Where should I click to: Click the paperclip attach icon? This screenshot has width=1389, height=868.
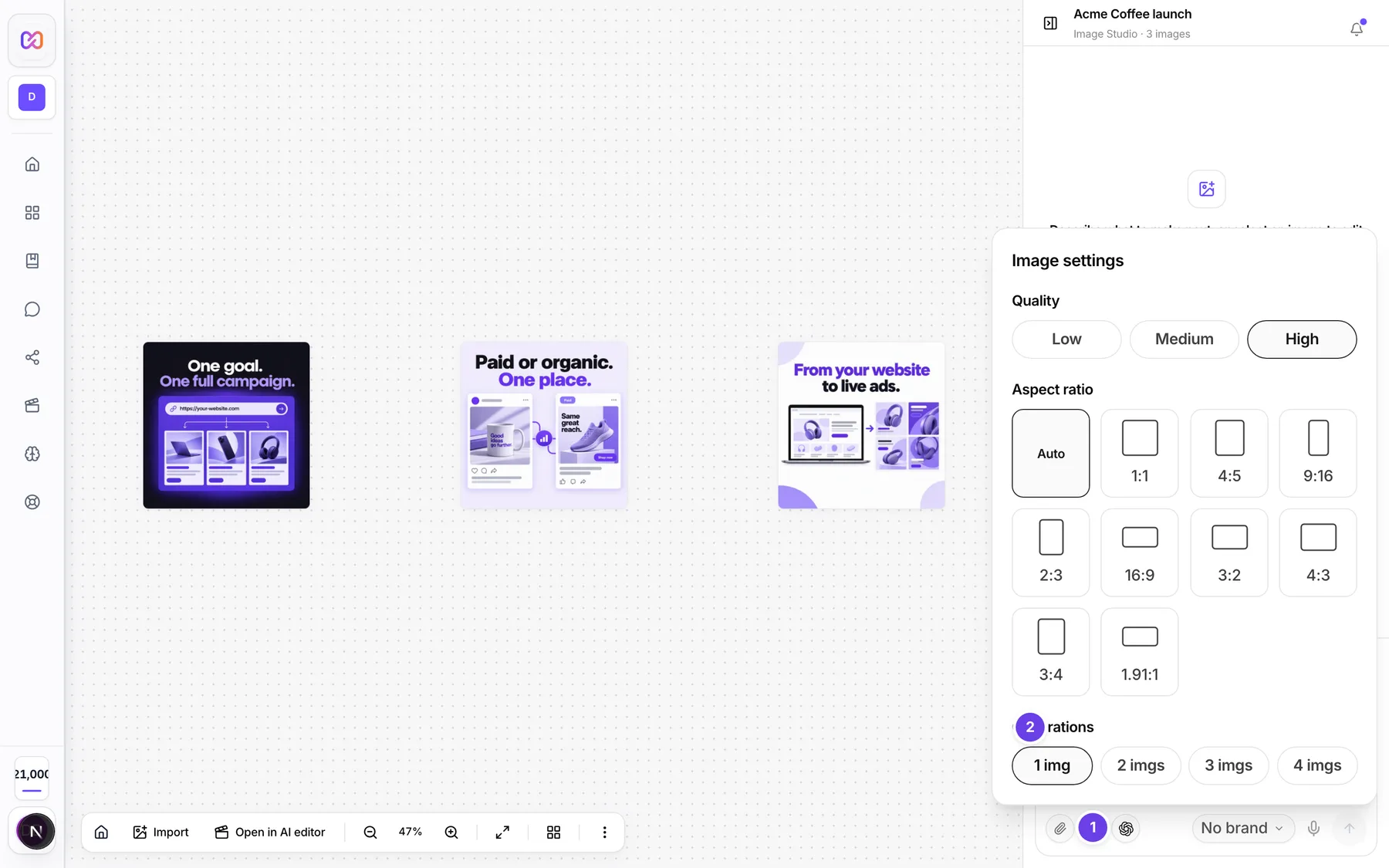tap(1060, 828)
